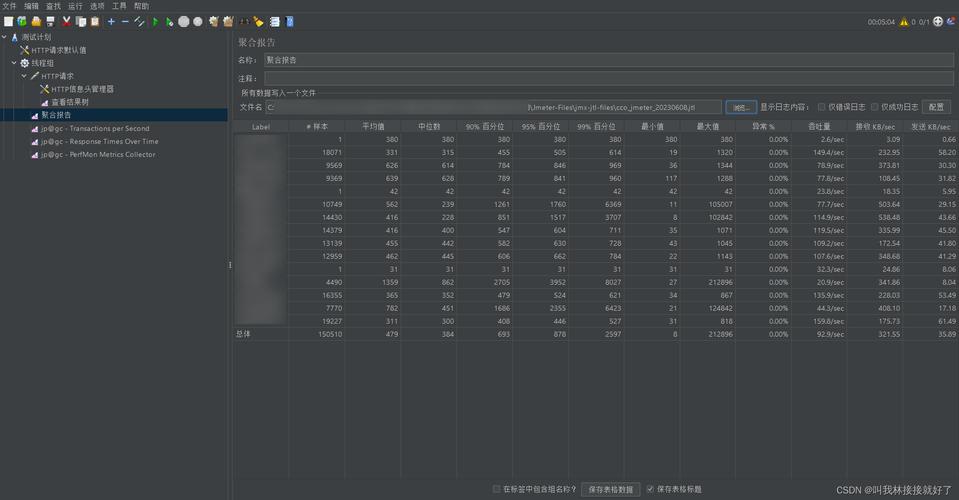959x500 pixels.
Task: Start the test with green play icon
Action: click(155, 21)
